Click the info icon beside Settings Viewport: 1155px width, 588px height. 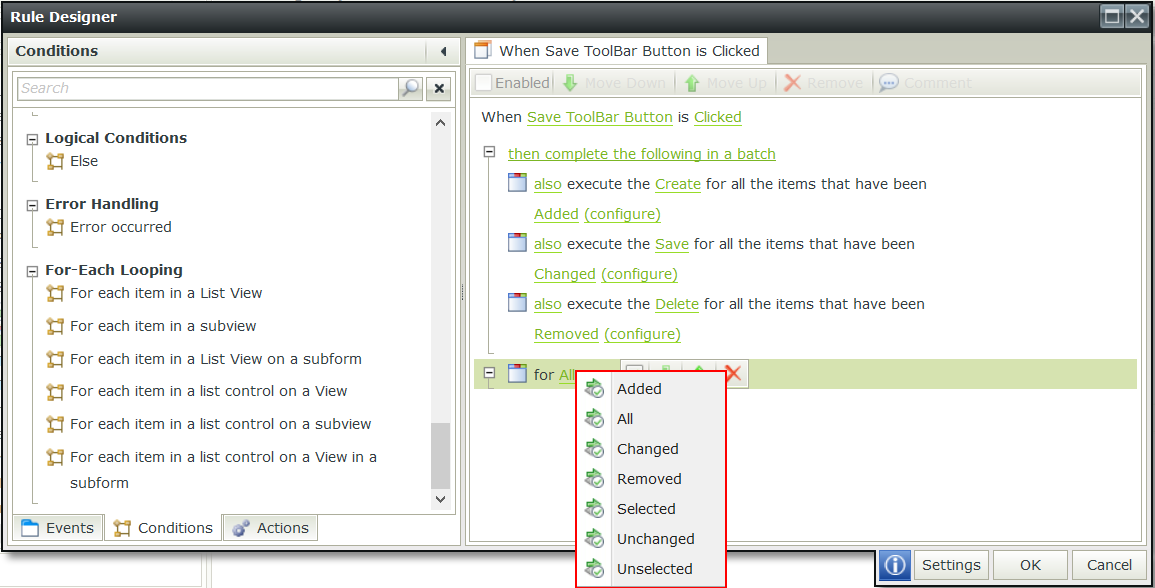click(x=894, y=565)
